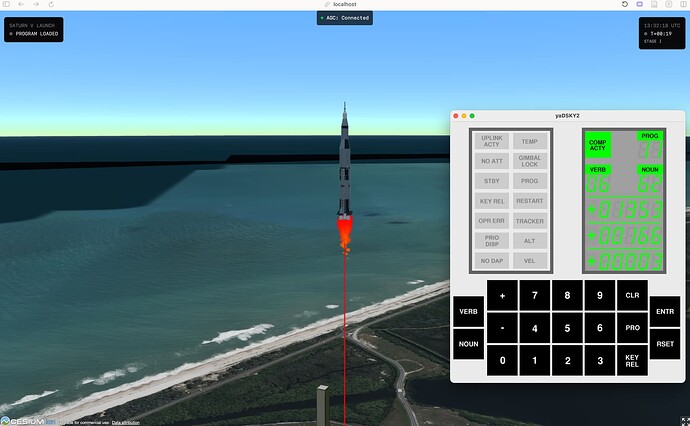Click the GIMBAL LOCK indicator light
This screenshot has width=690, height=426.
[x=529, y=161]
